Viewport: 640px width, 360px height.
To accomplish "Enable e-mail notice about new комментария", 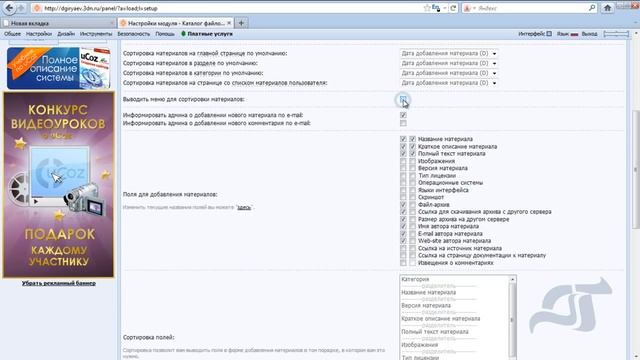I will (403, 123).
